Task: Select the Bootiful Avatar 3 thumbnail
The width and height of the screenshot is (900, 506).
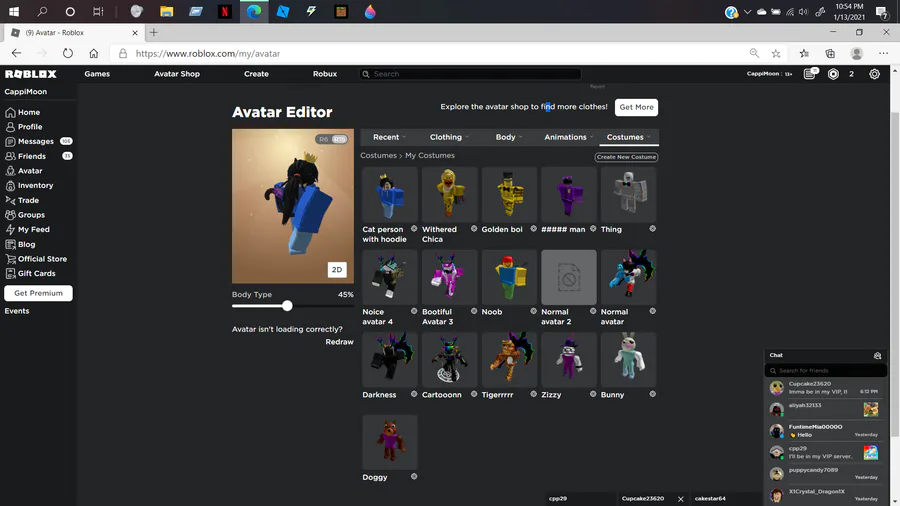Action: [449, 277]
